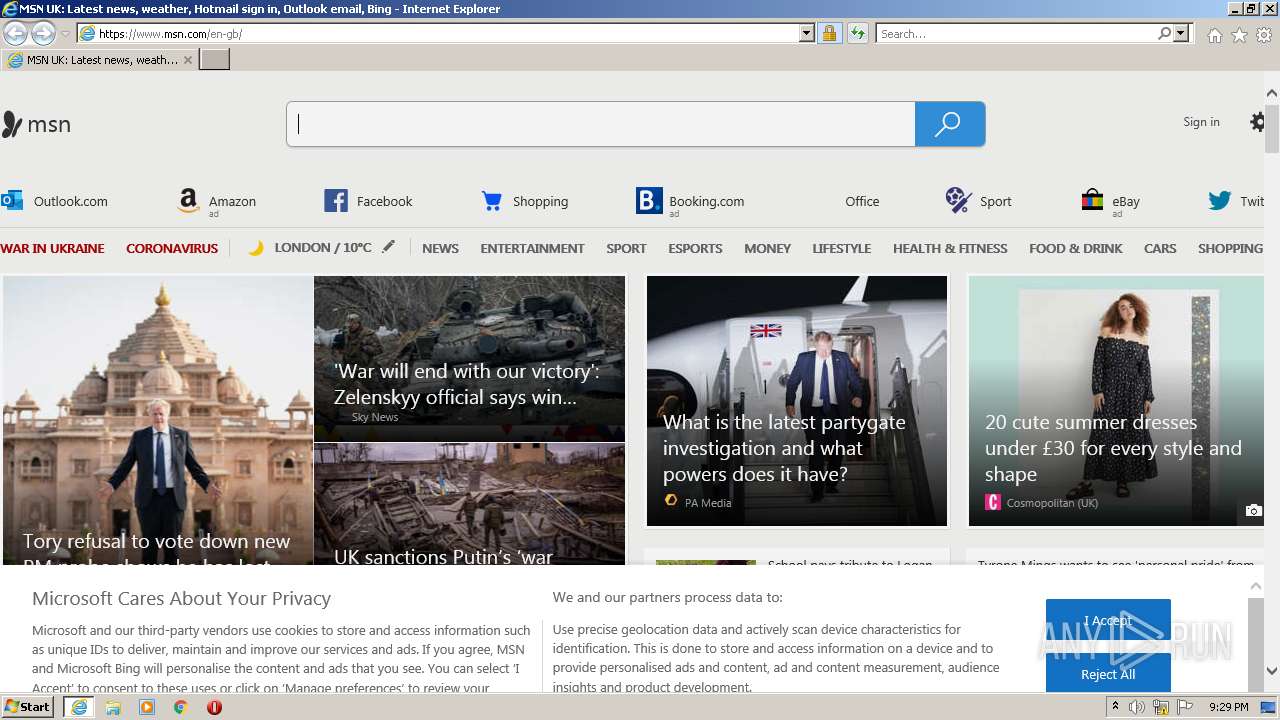Open the Amazon shortcut
The height and width of the screenshot is (720, 1280).
[x=217, y=202]
